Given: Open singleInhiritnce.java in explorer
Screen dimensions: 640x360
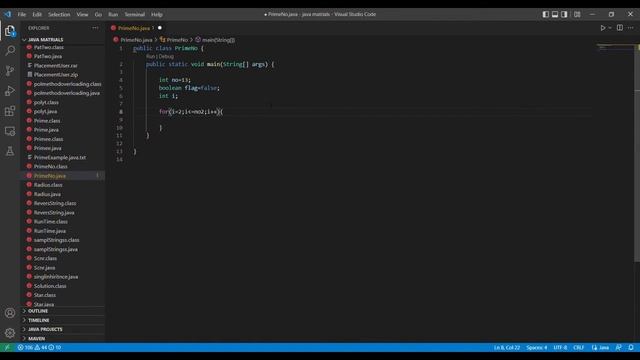Looking at the screenshot, I should [x=56, y=276].
